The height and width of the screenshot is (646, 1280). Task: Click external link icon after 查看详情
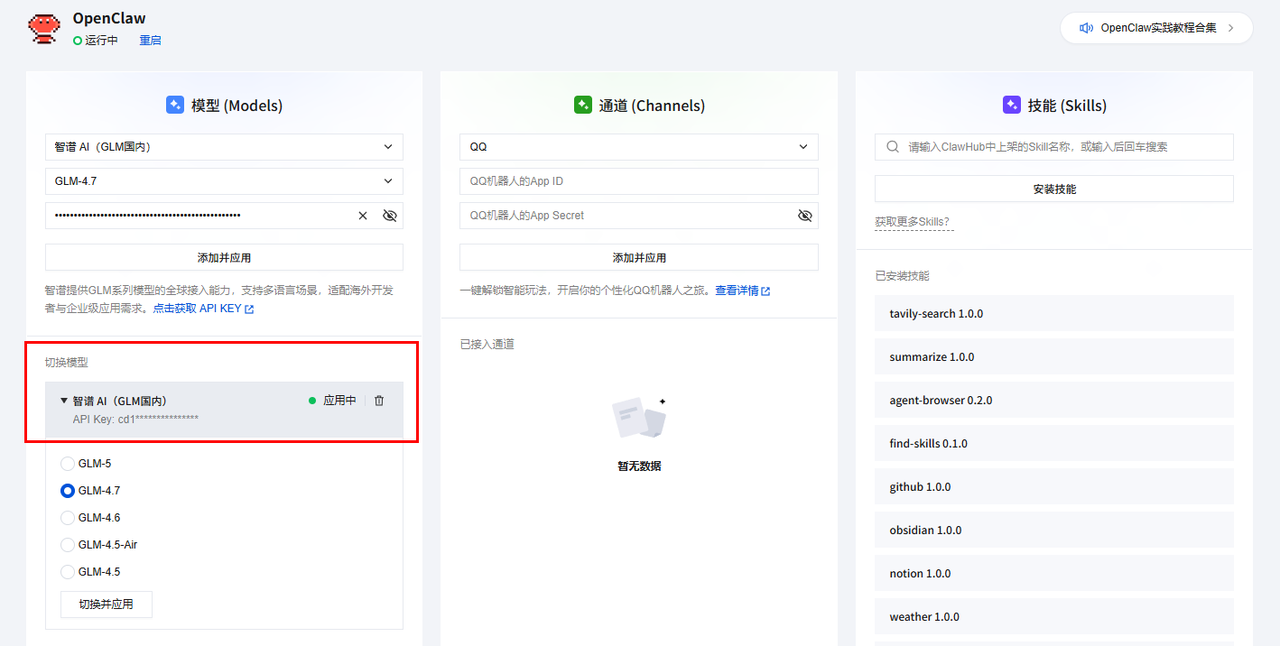click(x=766, y=291)
